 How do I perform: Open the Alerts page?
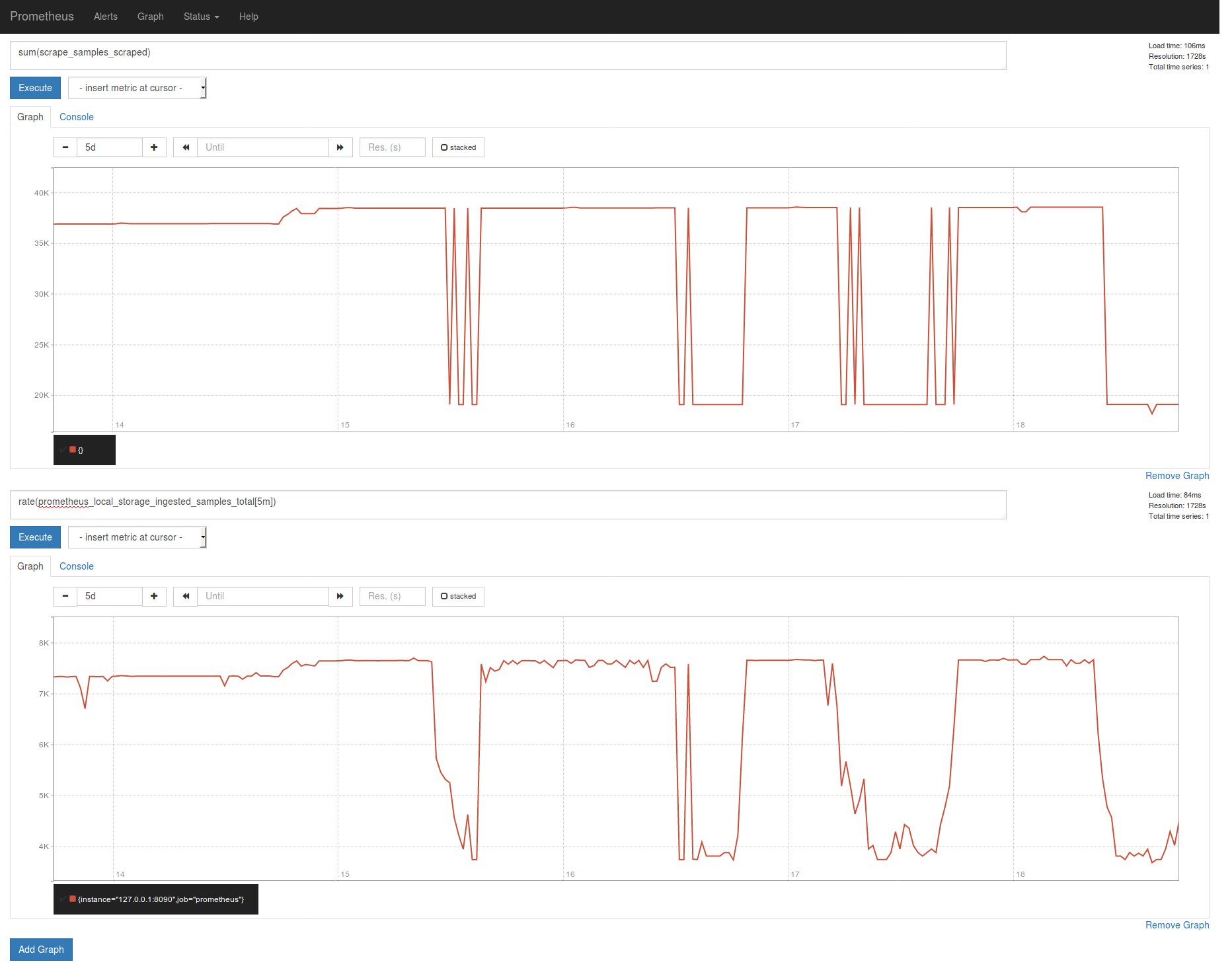(x=105, y=17)
